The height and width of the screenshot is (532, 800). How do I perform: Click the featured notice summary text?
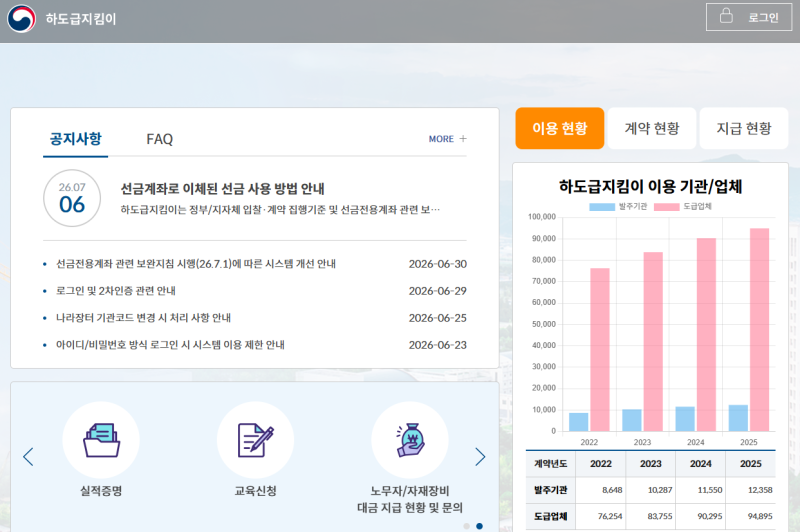click(x=280, y=210)
